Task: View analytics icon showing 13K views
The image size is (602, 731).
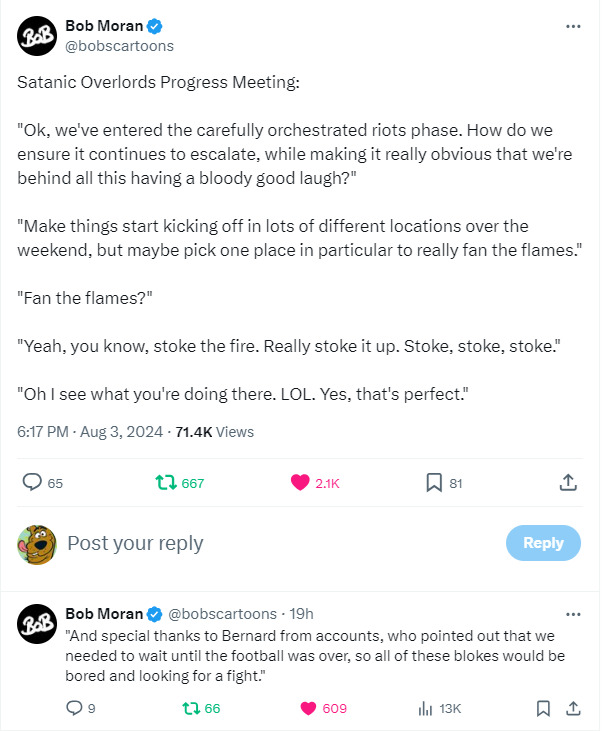Action: tap(424, 708)
